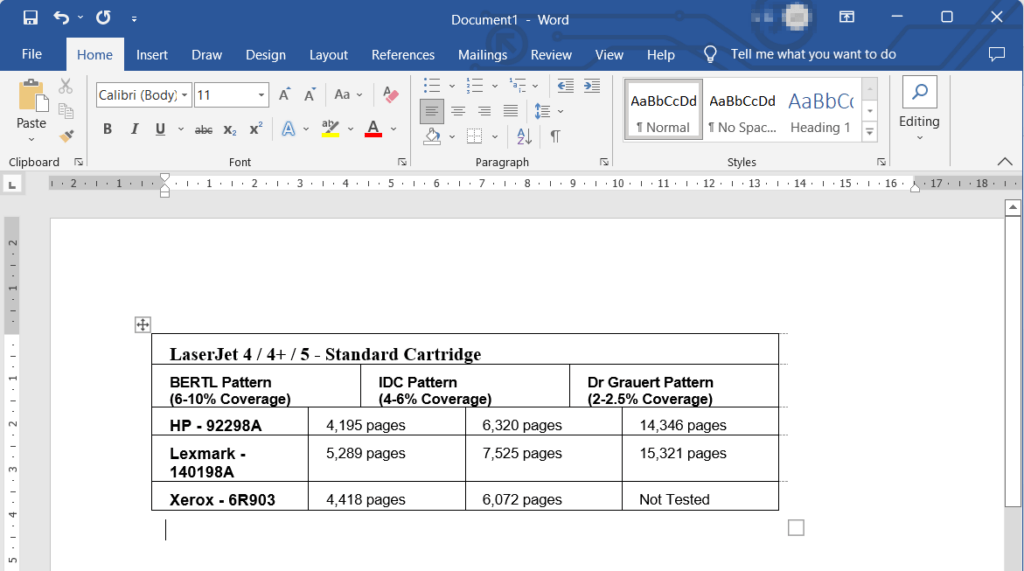Increase paragraph indent
This screenshot has width=1024, height=571.
[x=592, y=86]
